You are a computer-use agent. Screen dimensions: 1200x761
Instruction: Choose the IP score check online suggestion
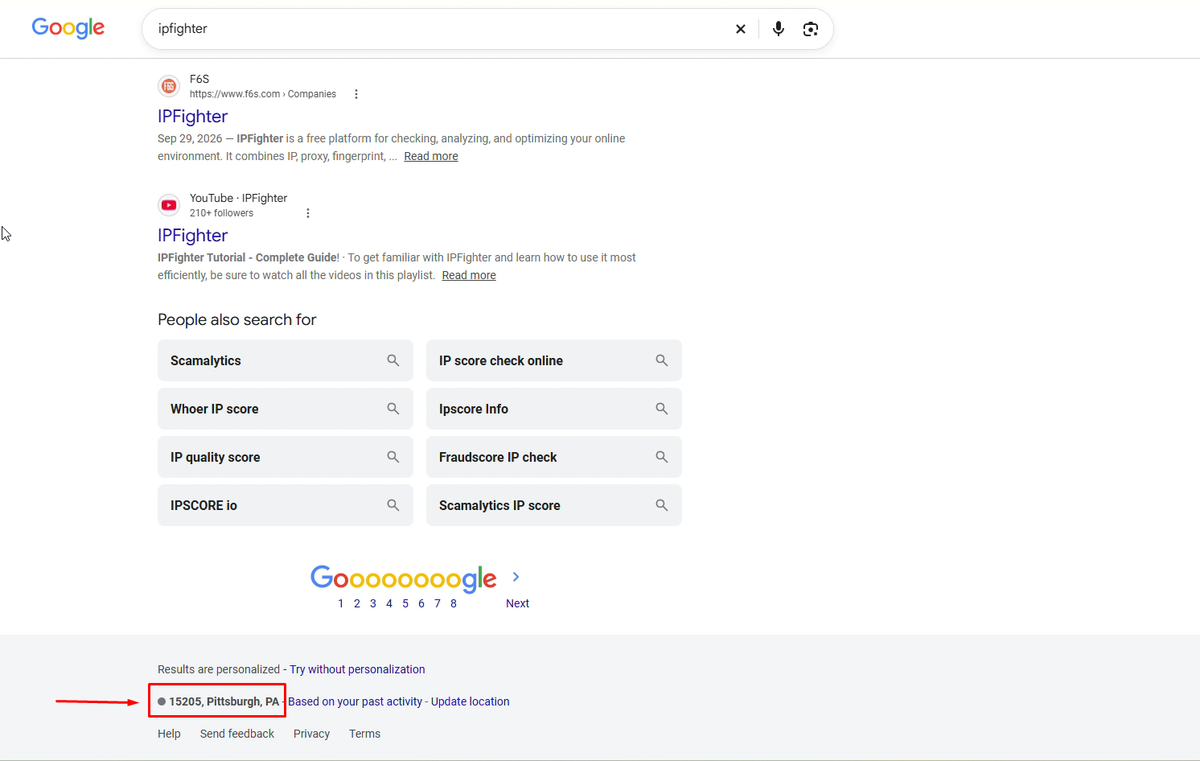tap(554, 360)
